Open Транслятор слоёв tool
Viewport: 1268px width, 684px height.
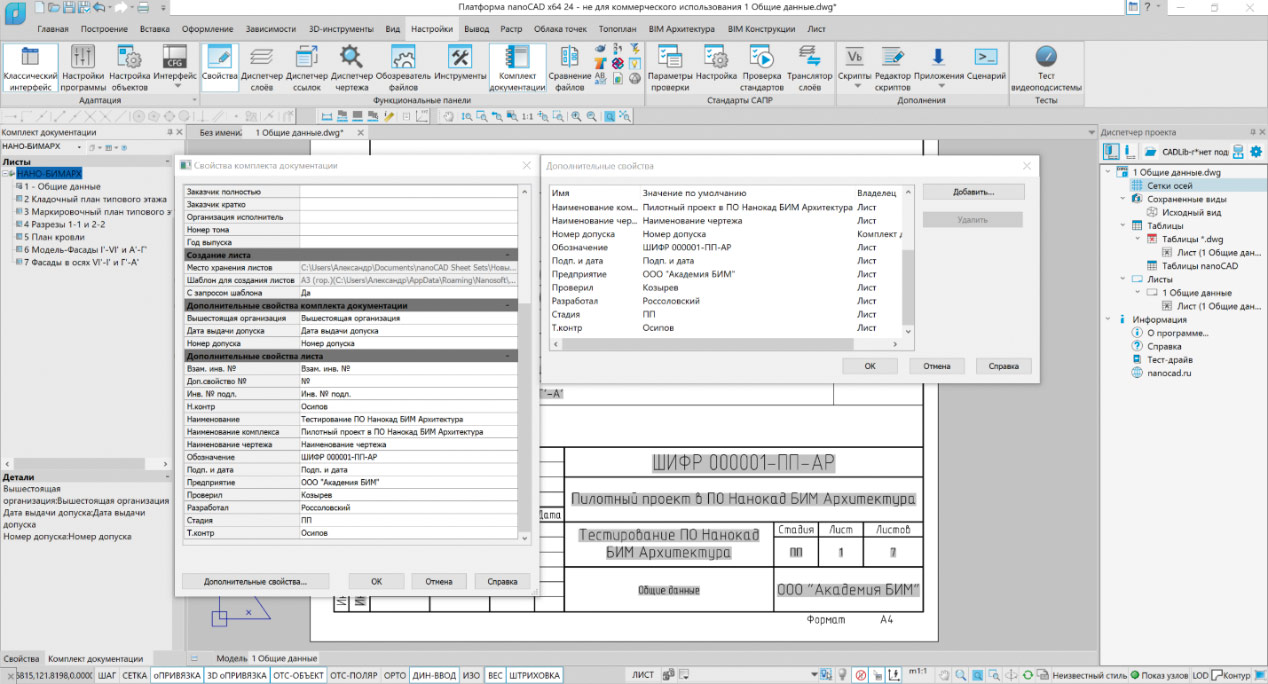(810, 68)
